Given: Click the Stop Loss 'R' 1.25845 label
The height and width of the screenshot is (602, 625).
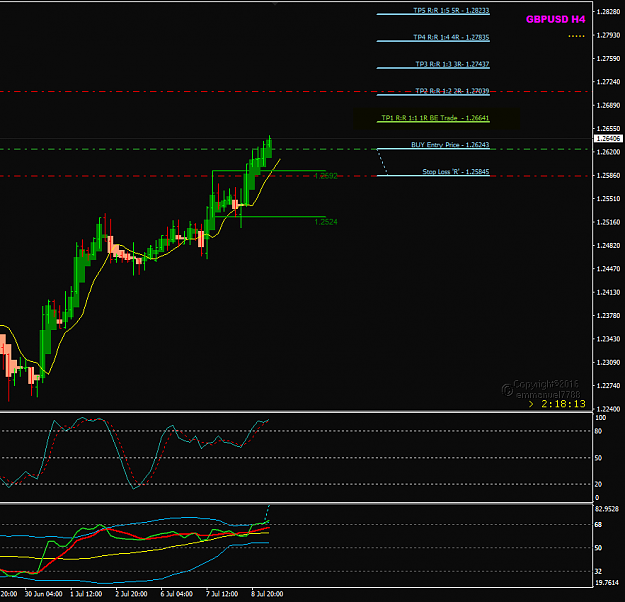Looking at the screenshot, I should pos(456,171).
